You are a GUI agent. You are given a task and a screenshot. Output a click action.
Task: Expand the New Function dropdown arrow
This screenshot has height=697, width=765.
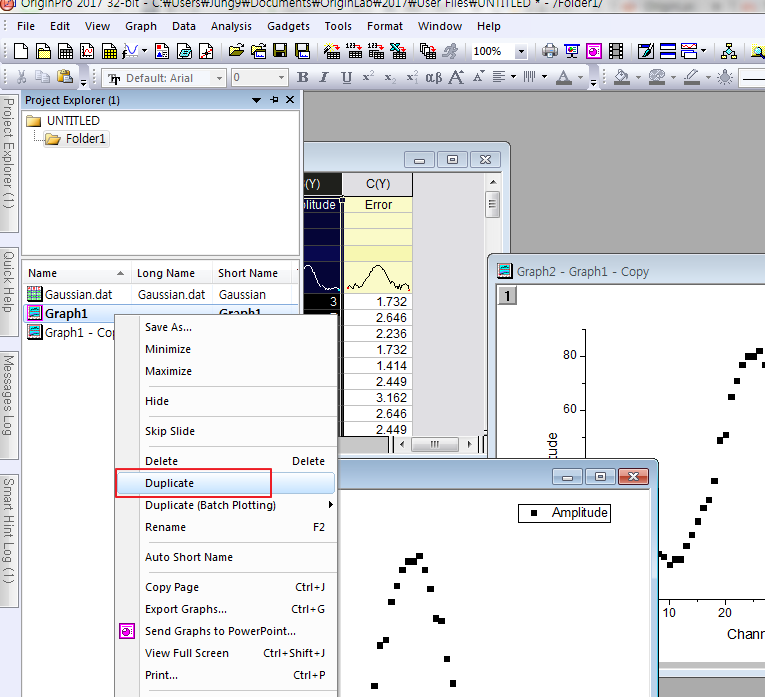pos(144,51)
